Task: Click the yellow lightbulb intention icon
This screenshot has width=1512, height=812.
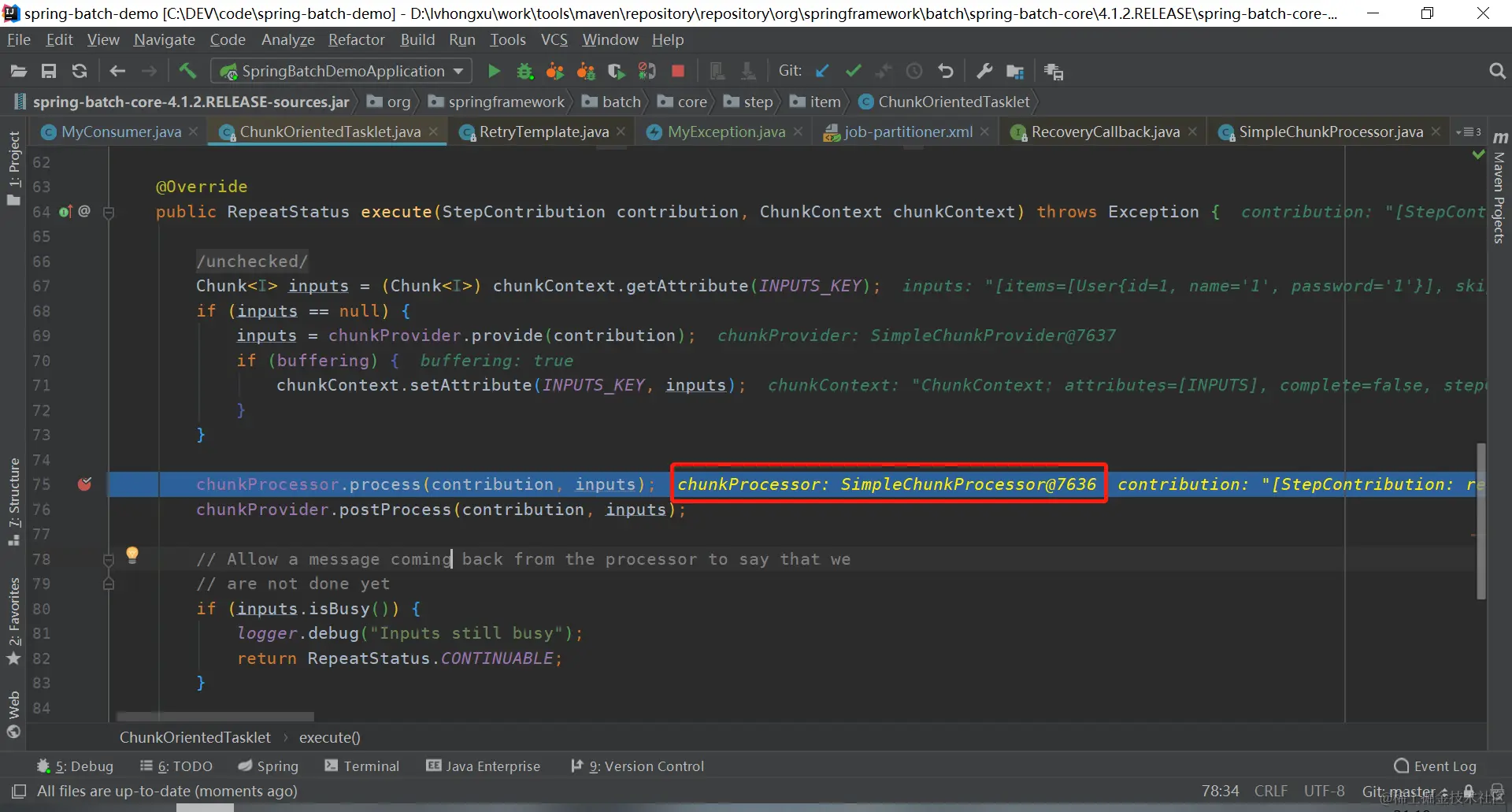Action: 132,554
